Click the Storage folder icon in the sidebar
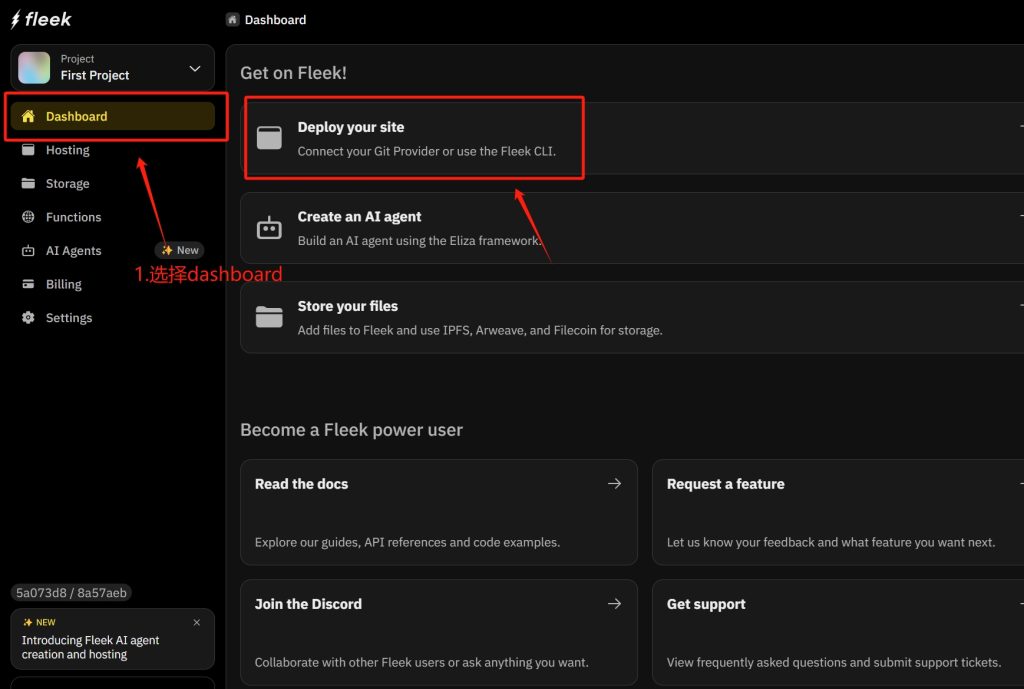Image resolution: width=1024 pixels, height=689 pixels. coord(28,184)
